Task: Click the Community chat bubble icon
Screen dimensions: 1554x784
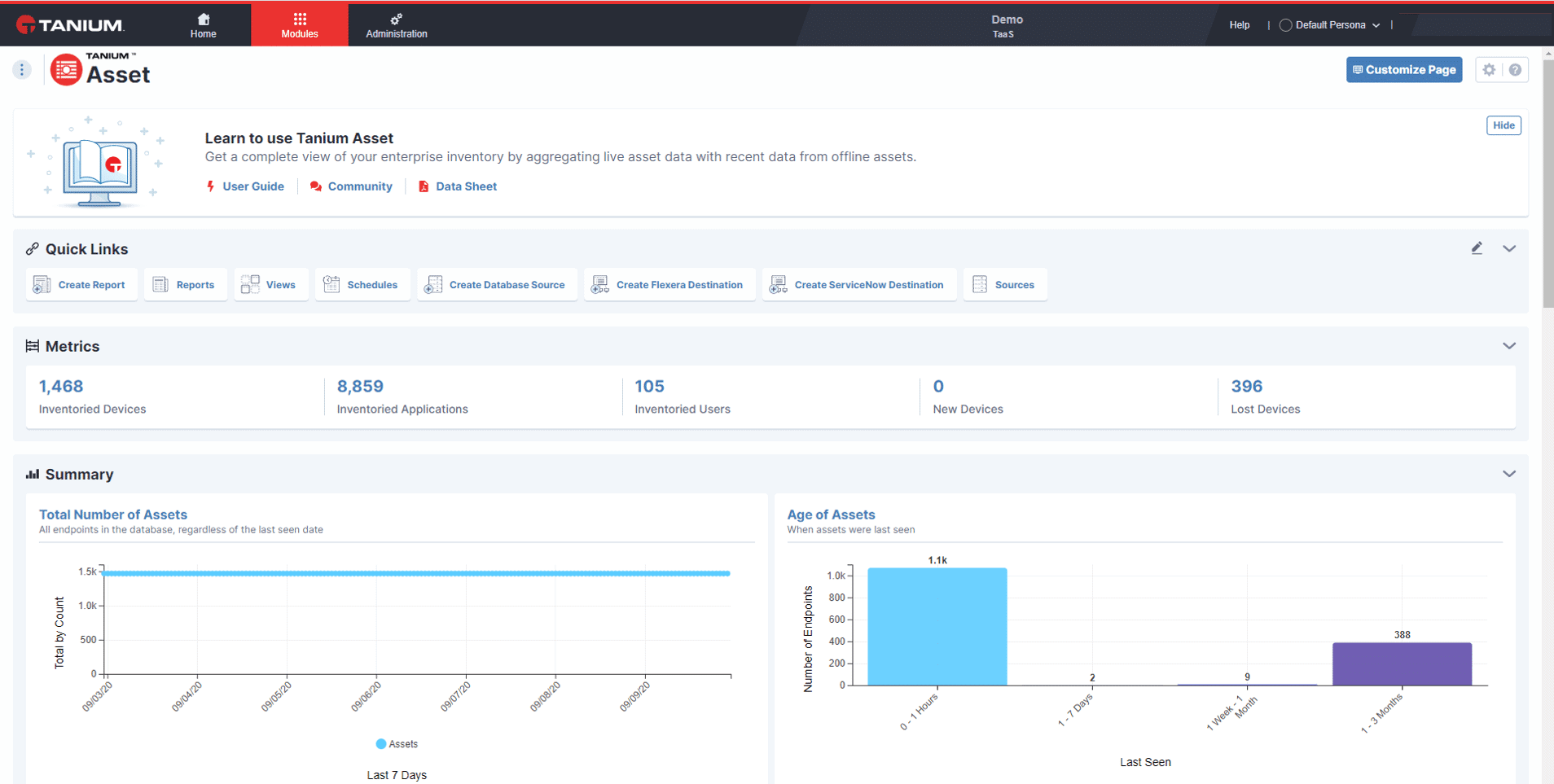Action: (316, 186)
